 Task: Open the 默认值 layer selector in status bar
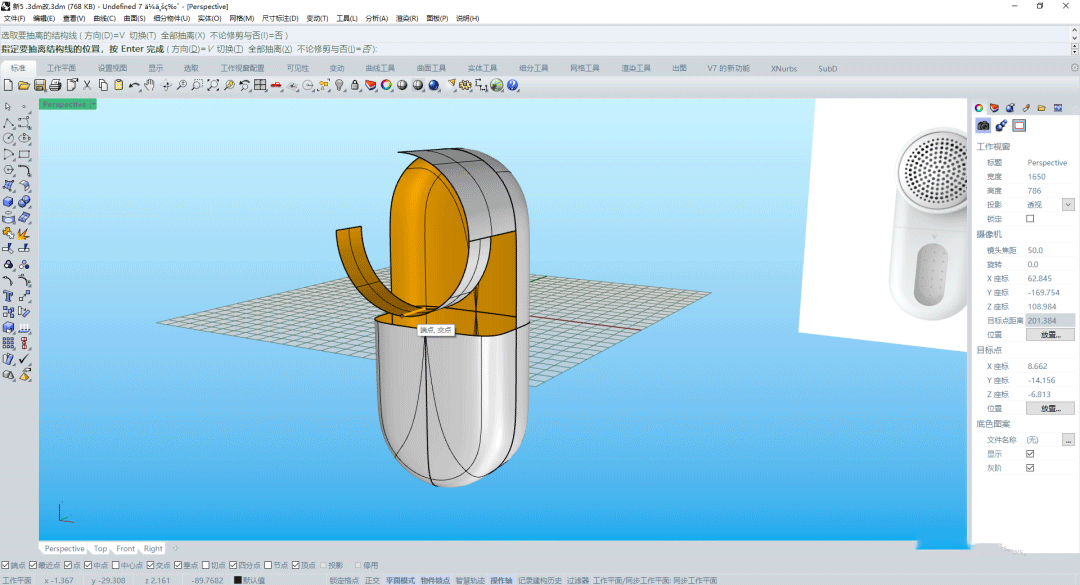252,580
